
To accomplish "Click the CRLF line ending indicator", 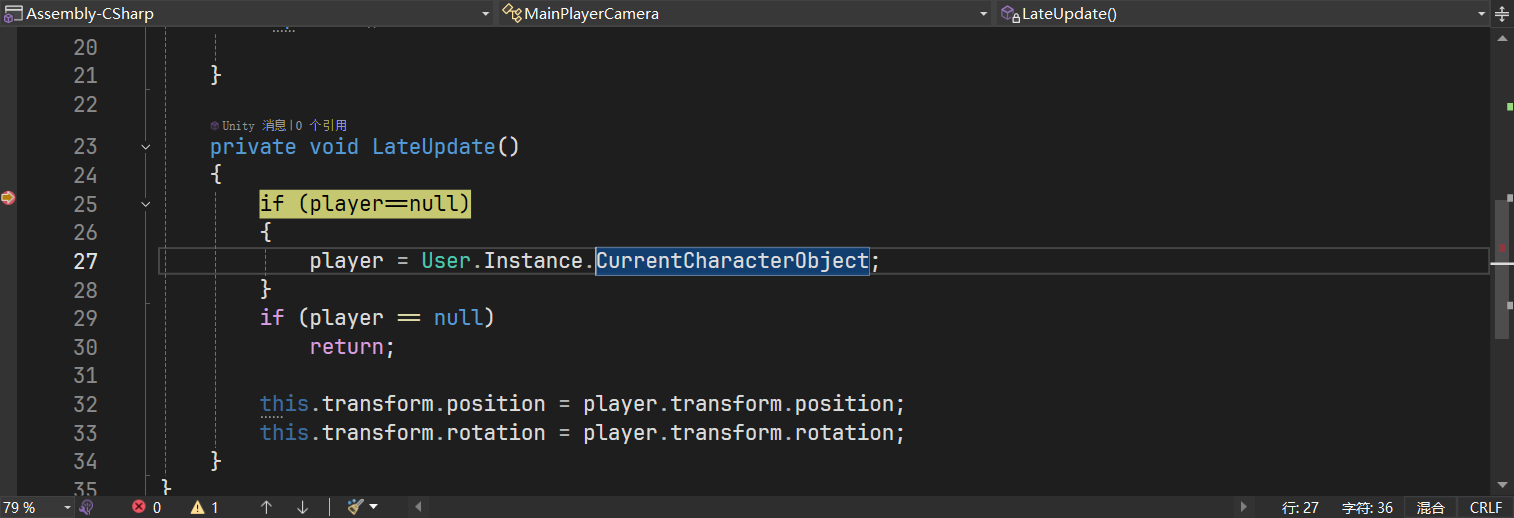I will coord(1485,507).
